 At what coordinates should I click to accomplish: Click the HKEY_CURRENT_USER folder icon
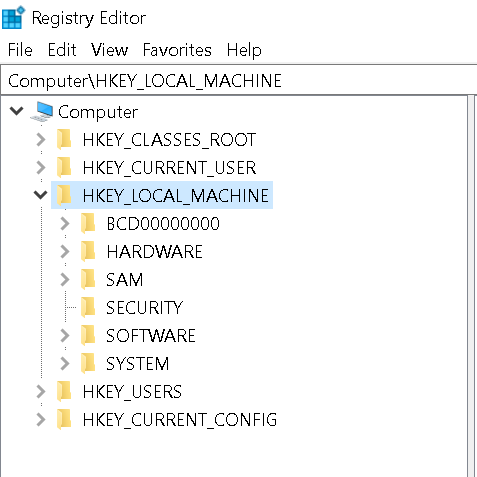[x=64, y=167]
